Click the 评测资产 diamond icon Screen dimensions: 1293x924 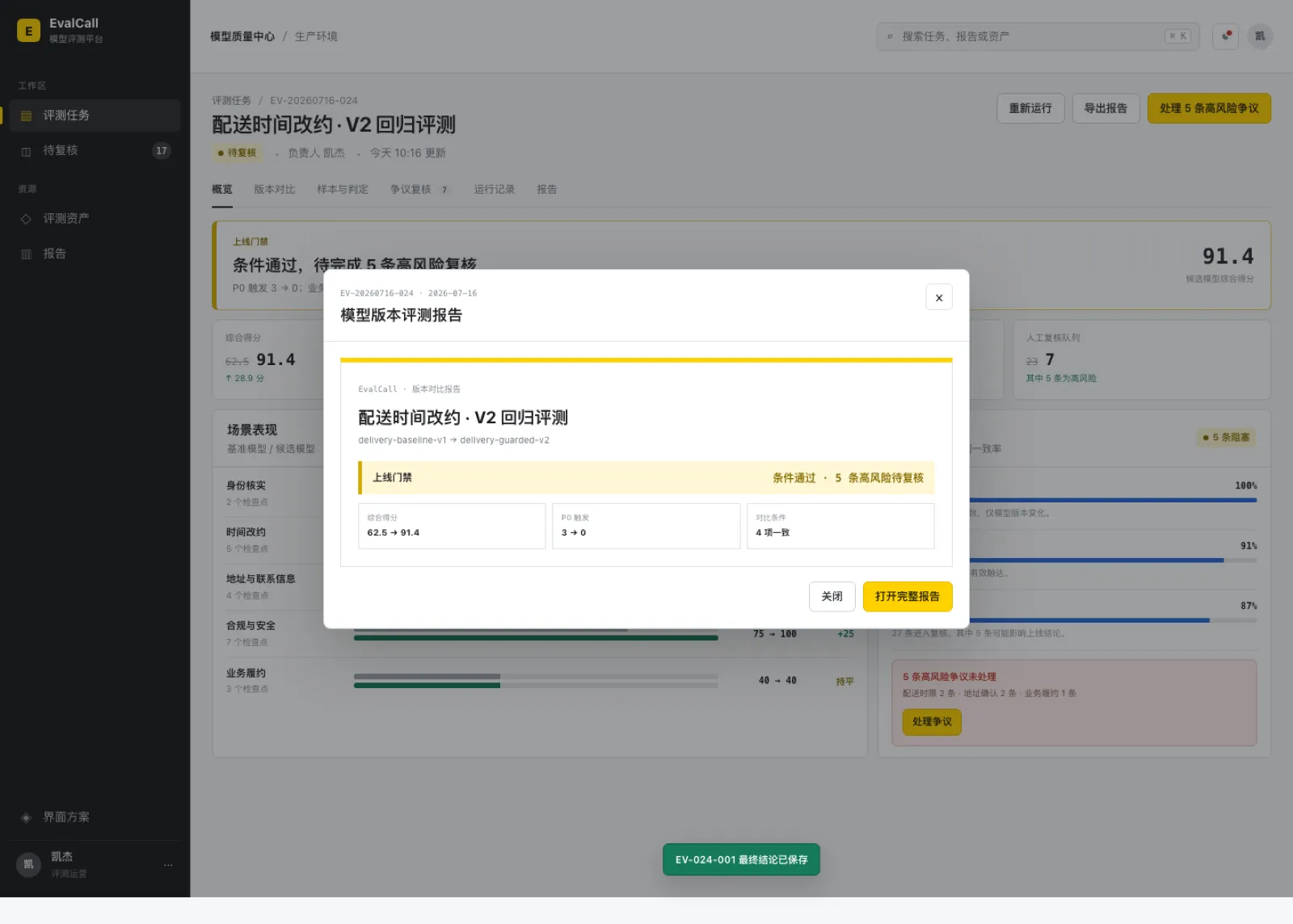coord(26,219)
